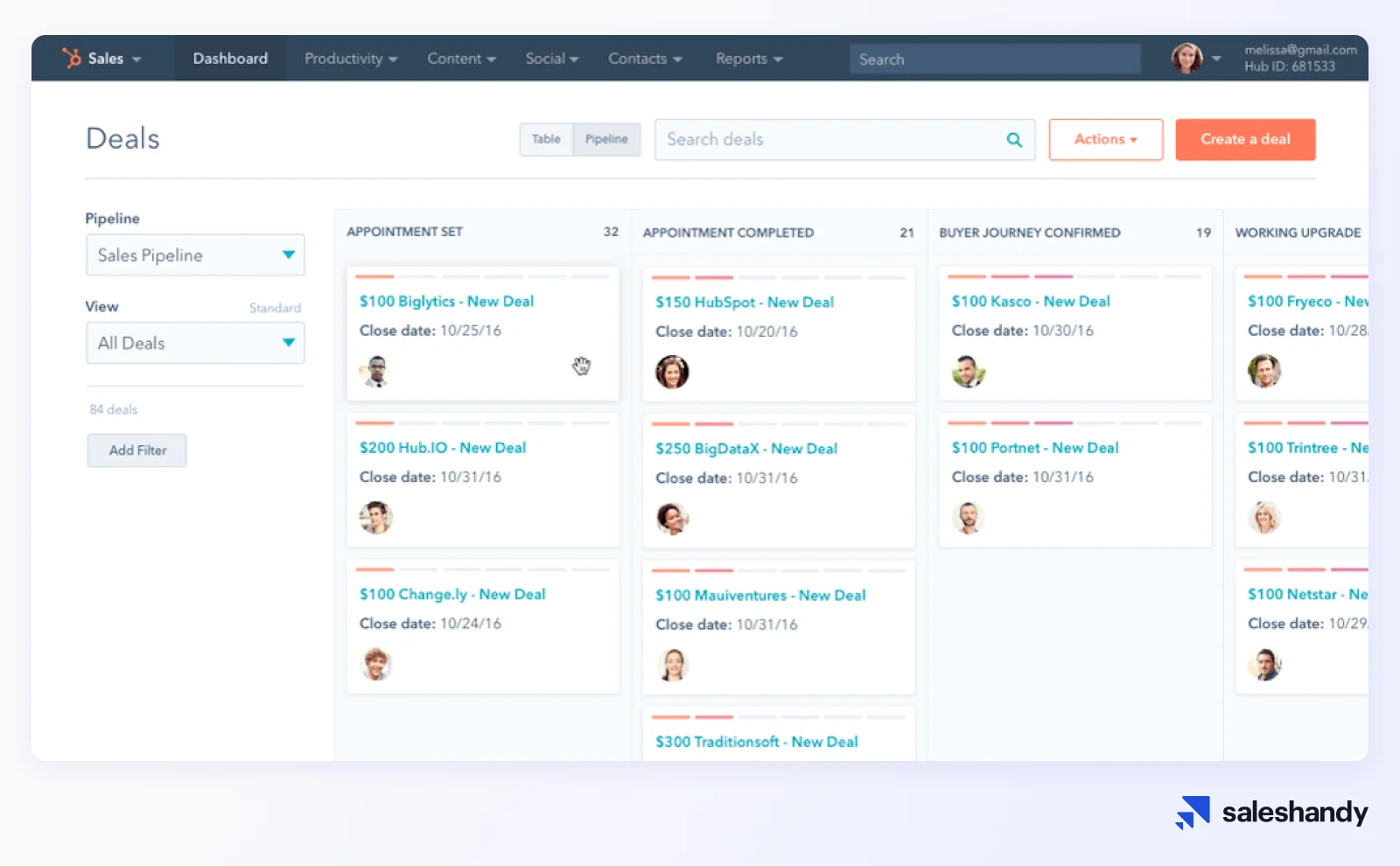This screenshot has width=1400, height=866.
Task: Open the $250 BigDataX - New Deal link
Action: (x=746, y=448)
